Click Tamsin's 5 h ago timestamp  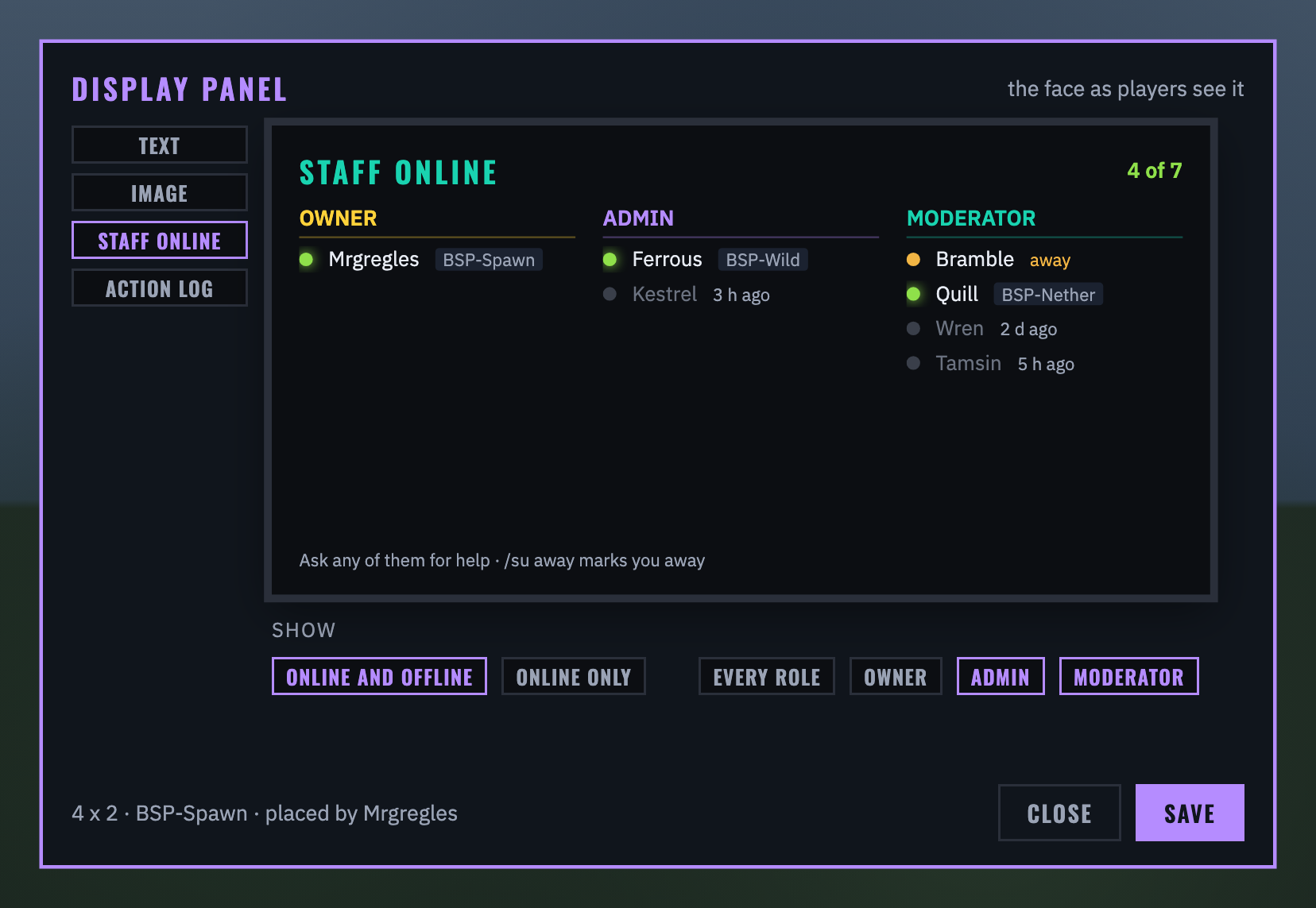pos(1046,364)
